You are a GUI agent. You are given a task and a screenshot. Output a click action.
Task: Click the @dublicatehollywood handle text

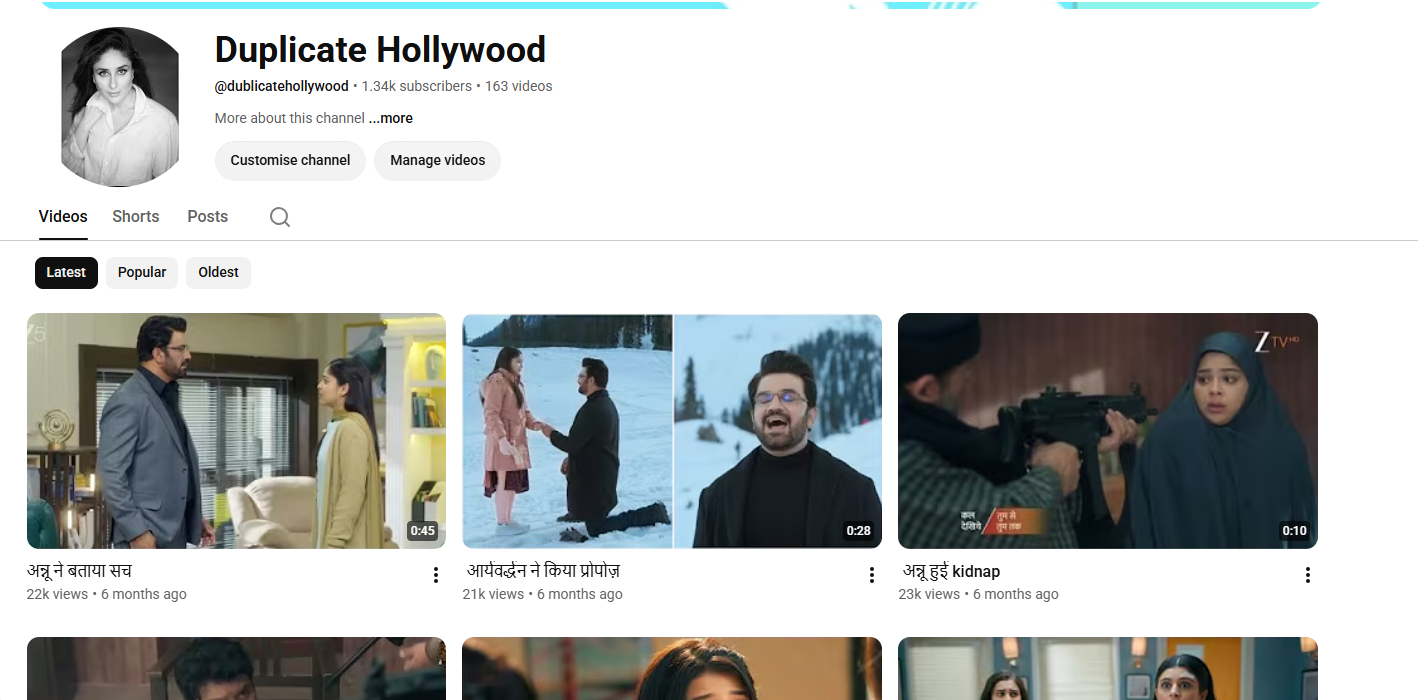[x=282, y=86]
